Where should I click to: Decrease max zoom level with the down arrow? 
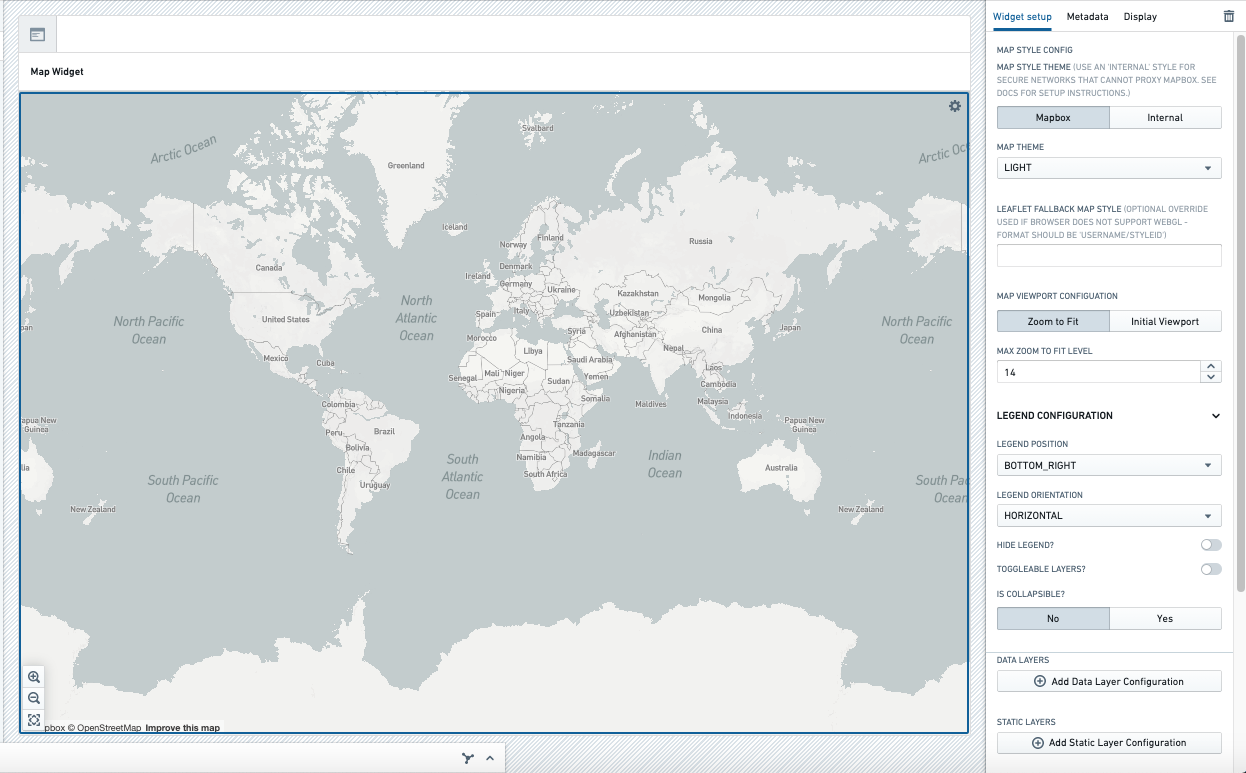coord(1212,377)
